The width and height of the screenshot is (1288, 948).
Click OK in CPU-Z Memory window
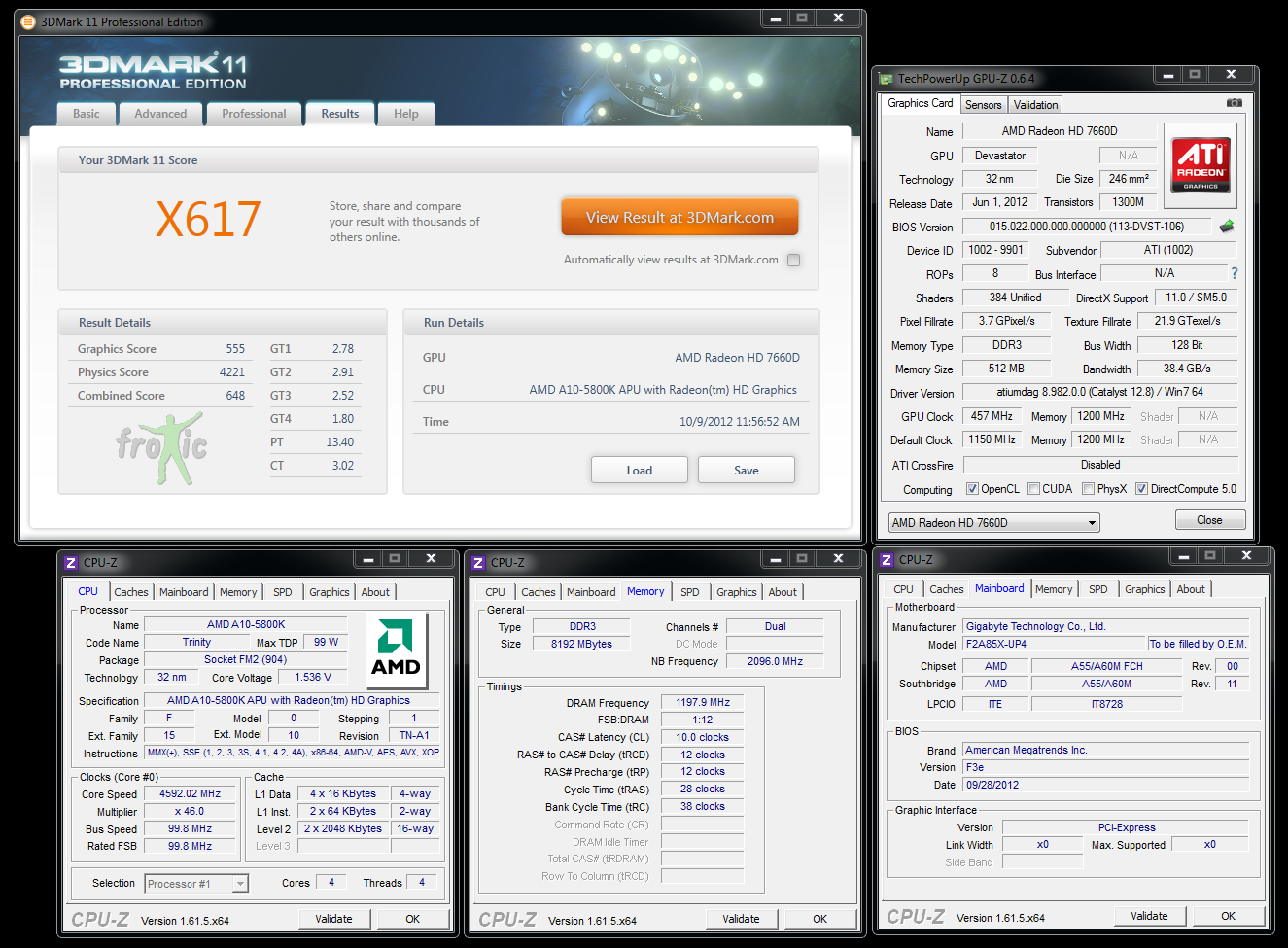820,919
